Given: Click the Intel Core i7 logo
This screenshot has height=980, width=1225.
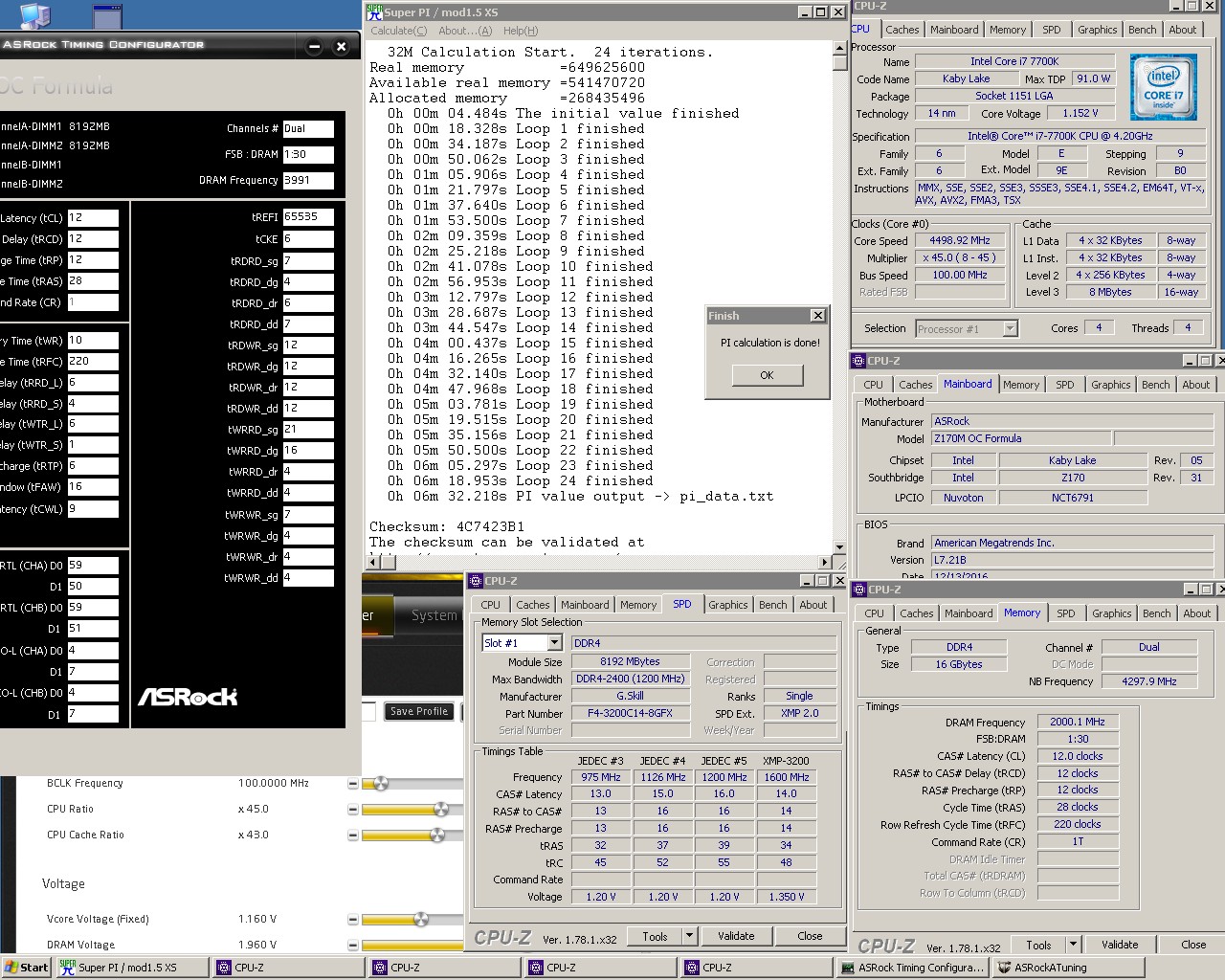Looking at the screenshot, I should 1163,87.
